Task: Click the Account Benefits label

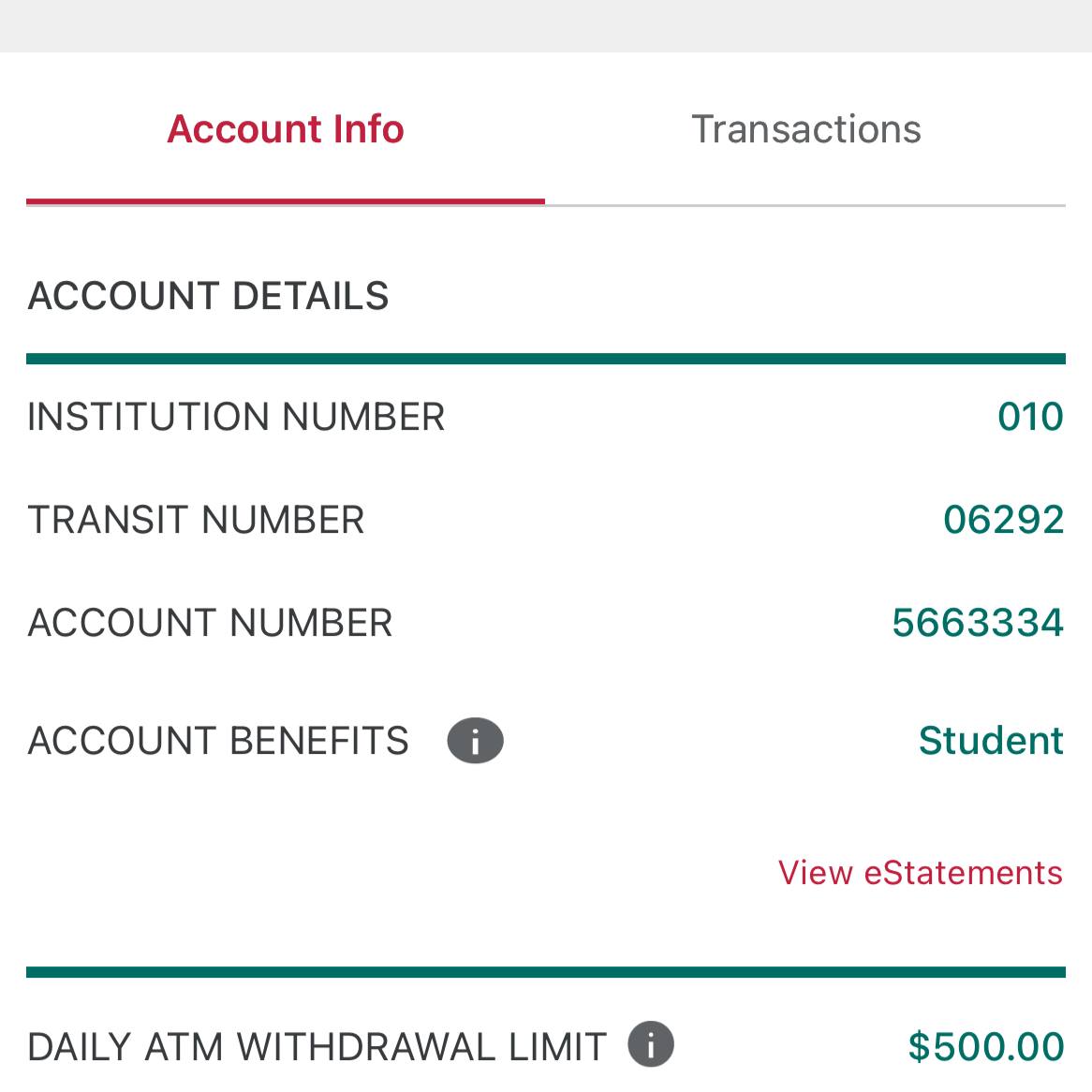Action: (218, 740)
